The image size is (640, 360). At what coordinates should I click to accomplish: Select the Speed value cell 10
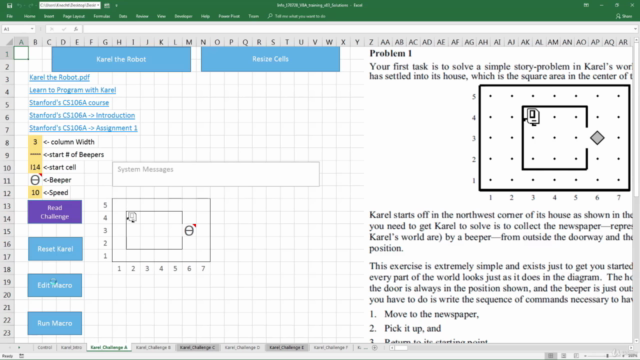(35, 193)
